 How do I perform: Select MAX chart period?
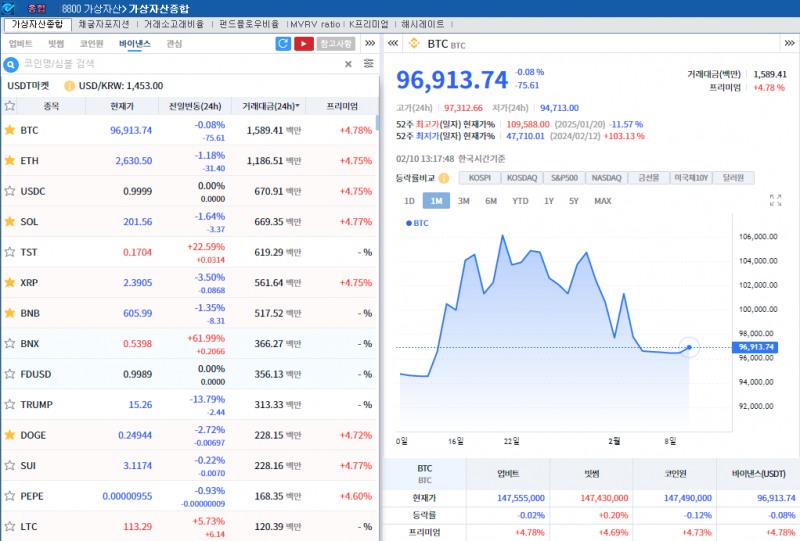pyautogui.click(x=603, y=201)
